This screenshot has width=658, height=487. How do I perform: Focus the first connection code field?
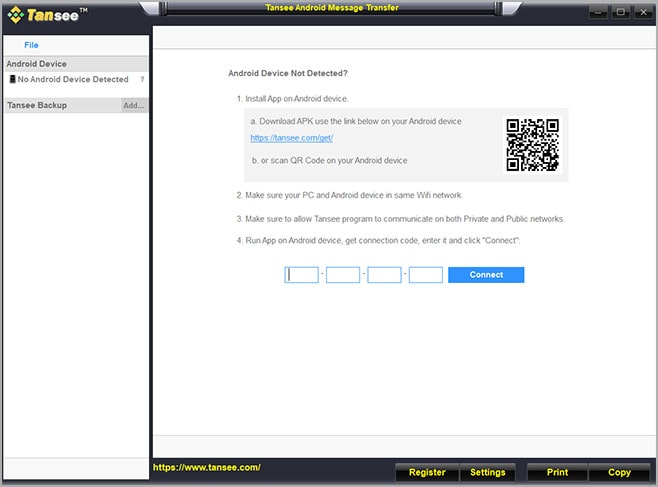coord(301,275)
